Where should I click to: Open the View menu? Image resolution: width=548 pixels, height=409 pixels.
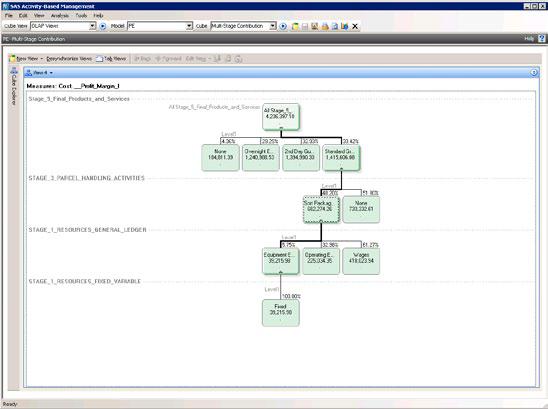pyautogui.click(x=39, y=16)
